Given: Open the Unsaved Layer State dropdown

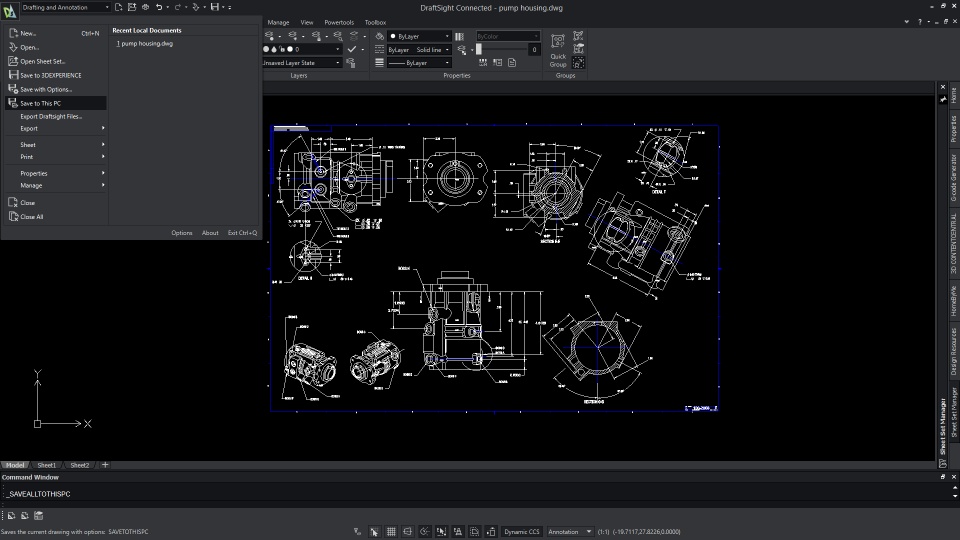Looking at the screenshot, I should pyautogui.click(x=302, y=62).
